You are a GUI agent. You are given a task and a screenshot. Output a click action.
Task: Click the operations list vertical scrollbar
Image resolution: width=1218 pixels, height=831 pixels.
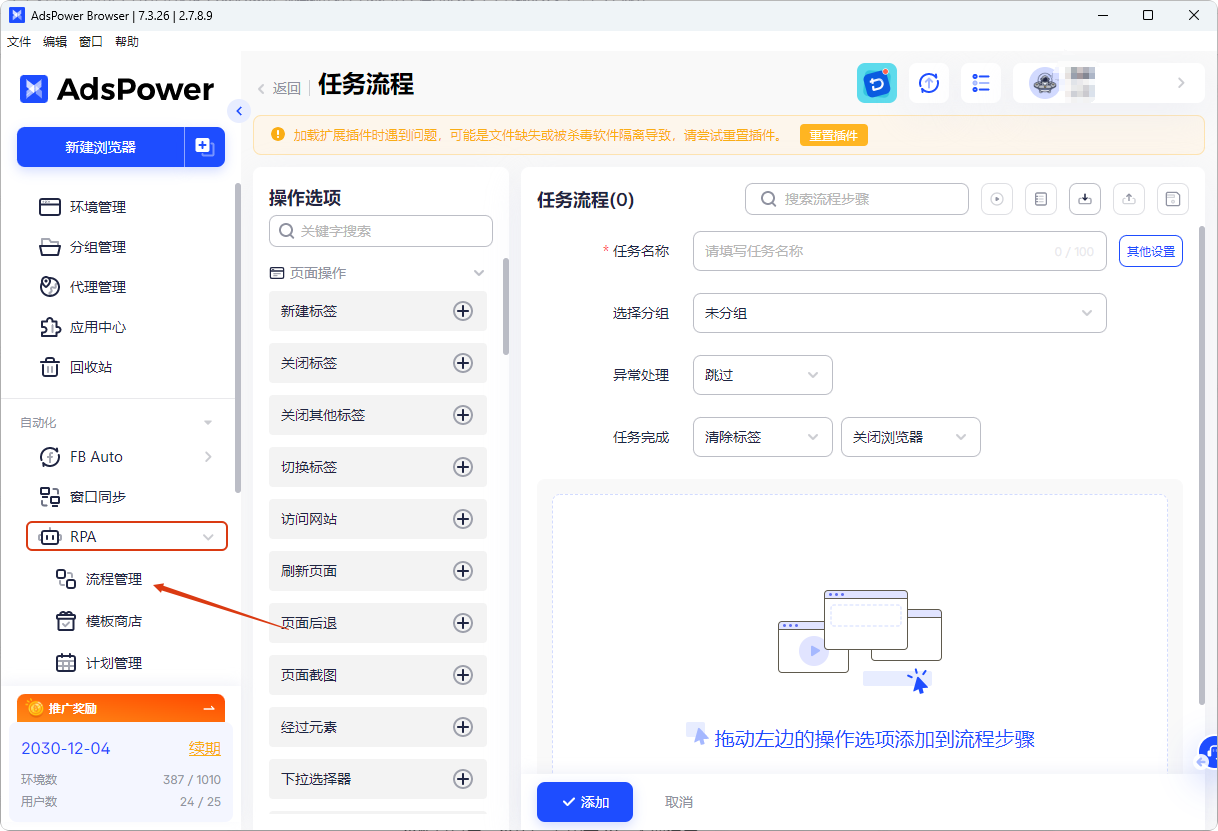point(506,306)
